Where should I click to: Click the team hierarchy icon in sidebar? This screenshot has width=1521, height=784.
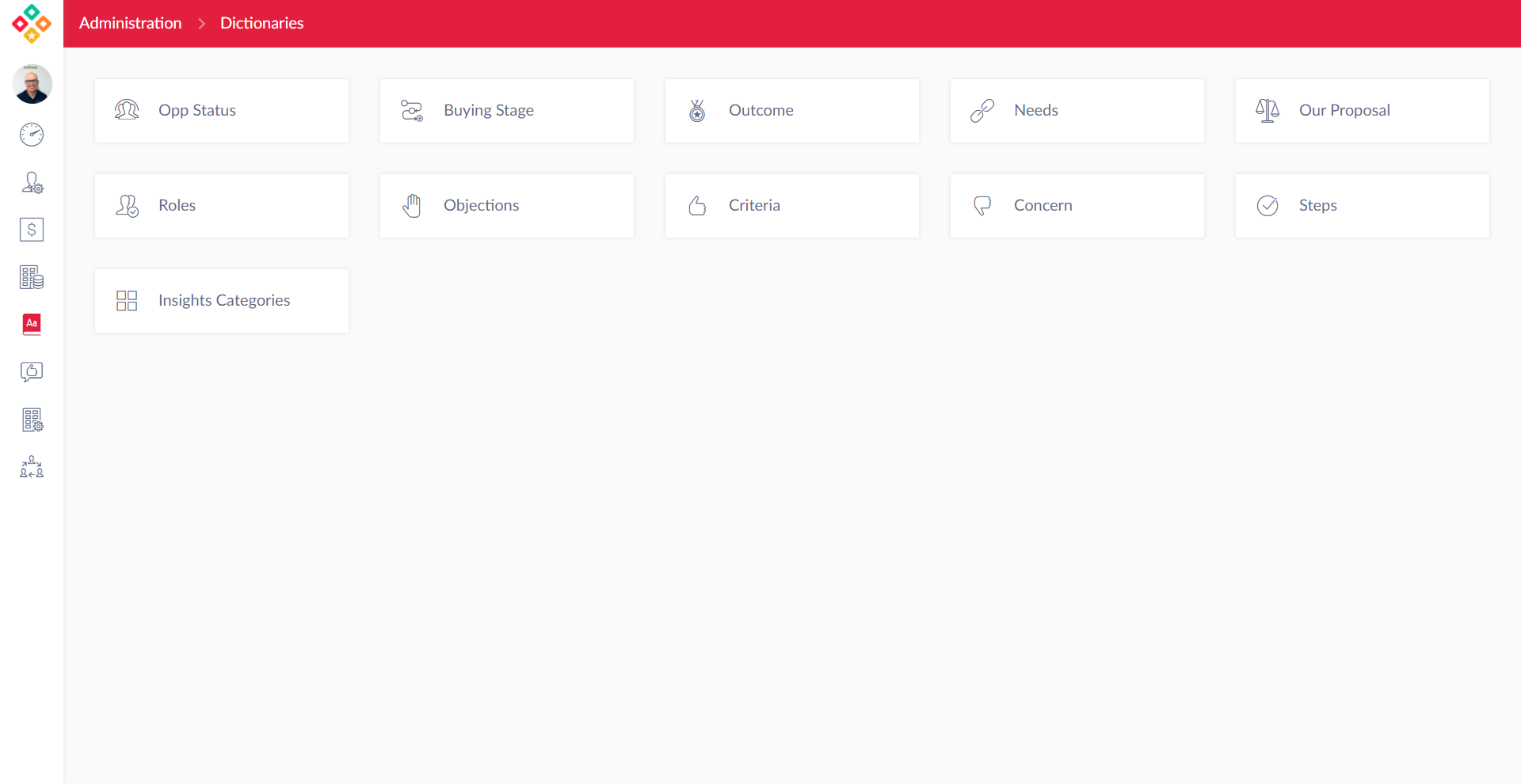point(32,466)
